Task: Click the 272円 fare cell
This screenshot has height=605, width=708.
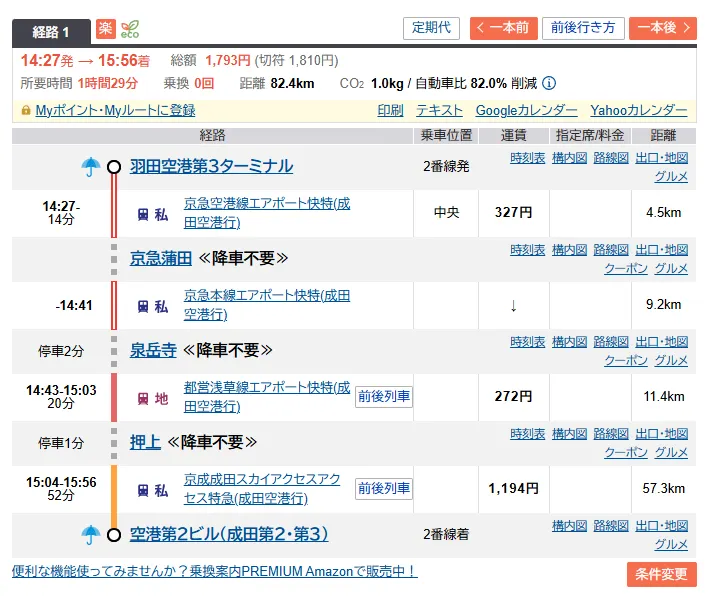Action: click(x=513, y=396)
